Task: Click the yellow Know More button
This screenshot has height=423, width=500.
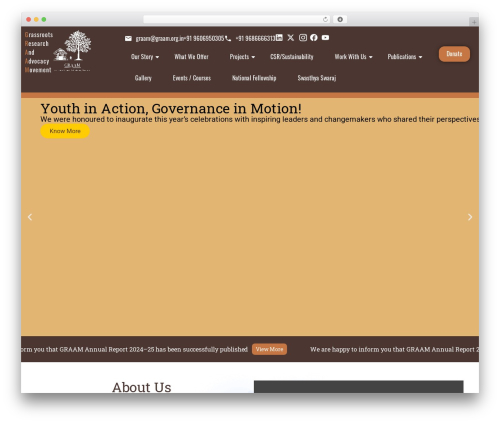Action: click(x=65, y=131)
